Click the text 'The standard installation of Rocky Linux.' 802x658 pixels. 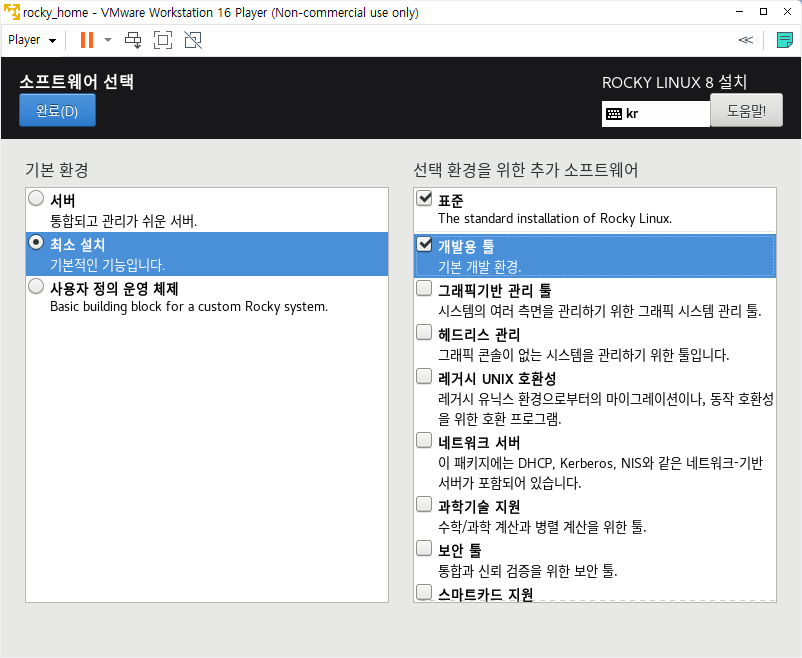tap(555, 218)
